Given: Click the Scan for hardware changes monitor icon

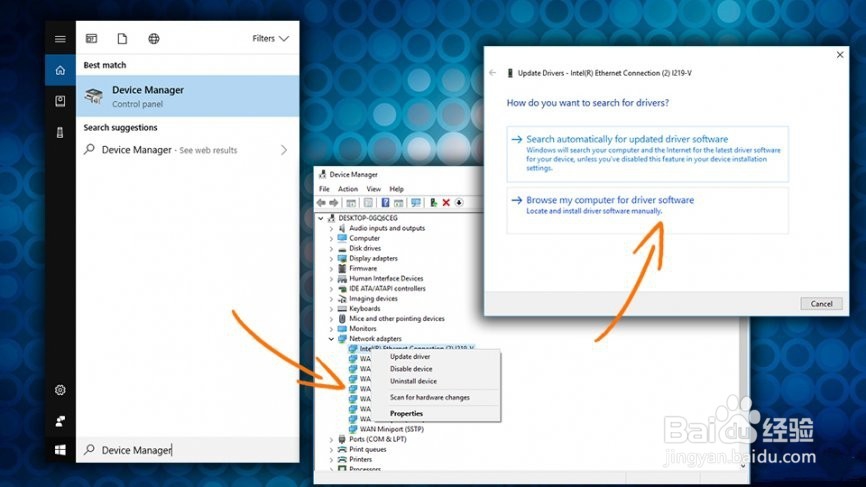Looking at the screenshot, I should click(x=416, y=203).
